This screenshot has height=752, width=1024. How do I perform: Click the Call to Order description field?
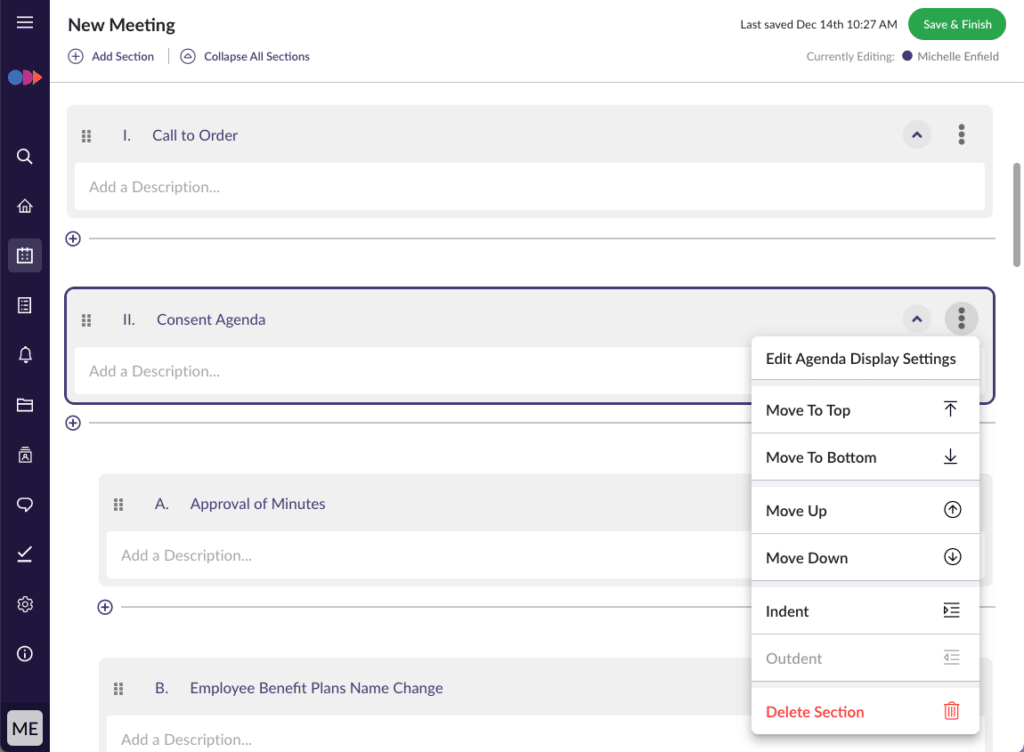click(x=529, y=187)
